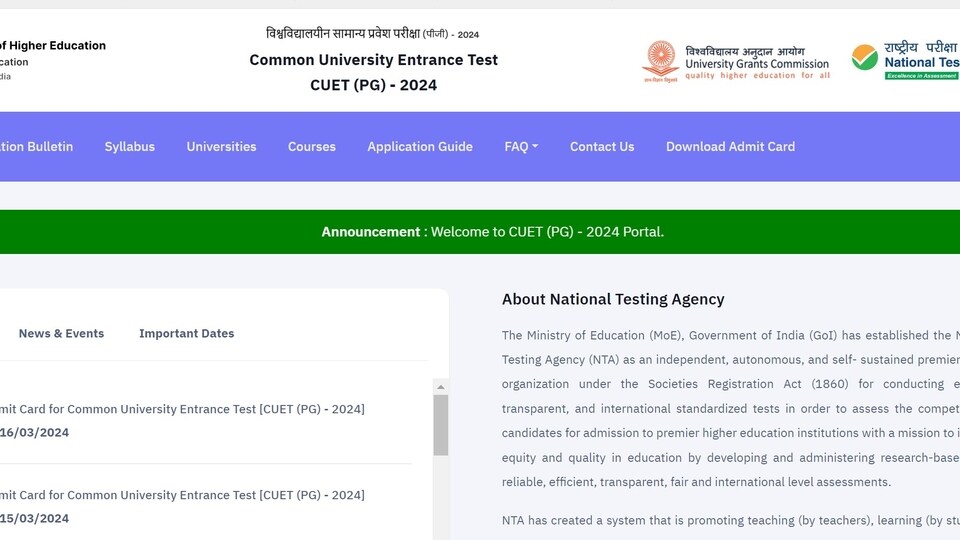Open the Syllabus menu item
Image resolution: width=960 pixels, height=540 pixels.
pos(130,146)
